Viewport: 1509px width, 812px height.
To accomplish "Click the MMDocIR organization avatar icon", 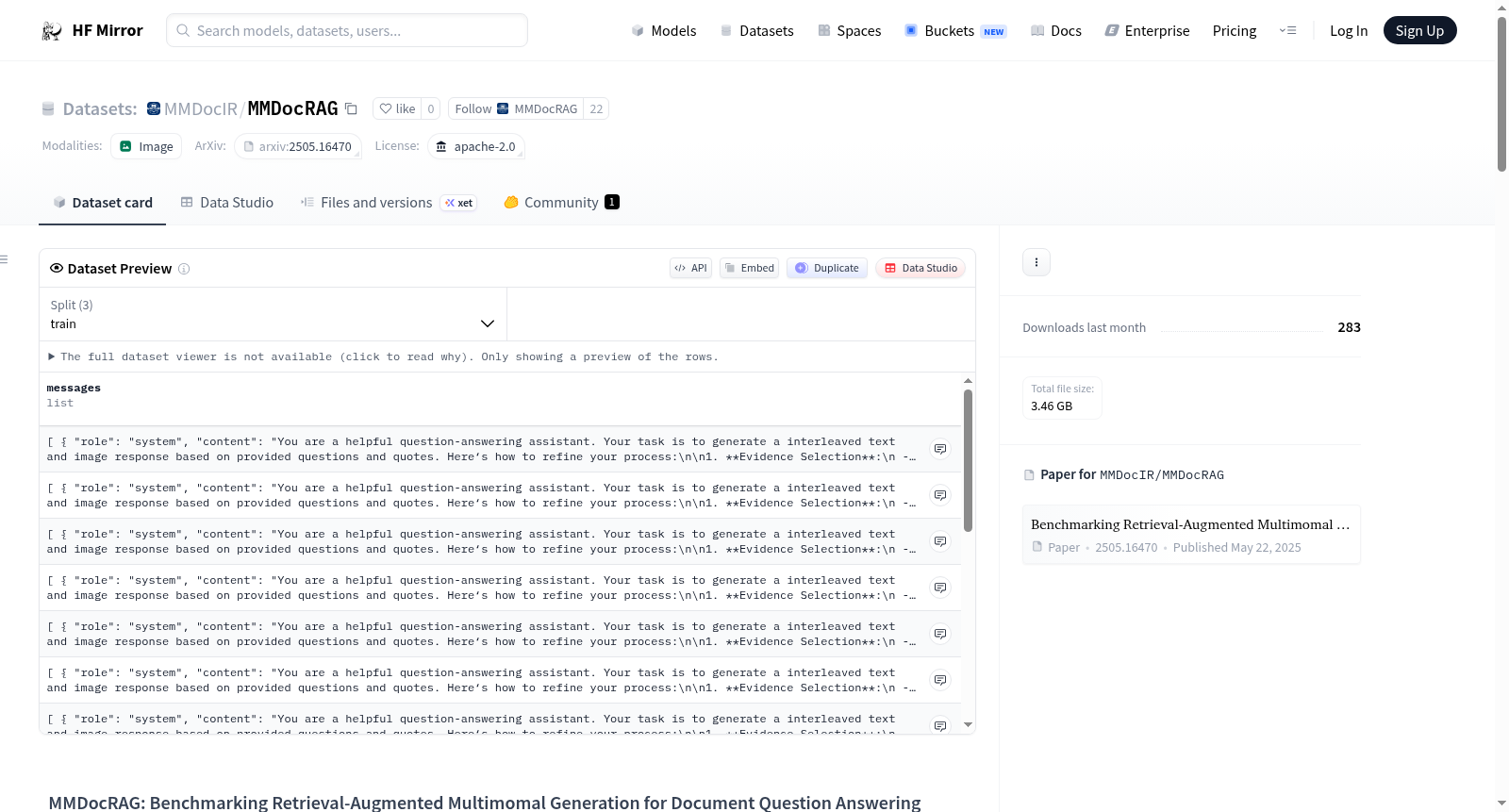I will 154,108.
